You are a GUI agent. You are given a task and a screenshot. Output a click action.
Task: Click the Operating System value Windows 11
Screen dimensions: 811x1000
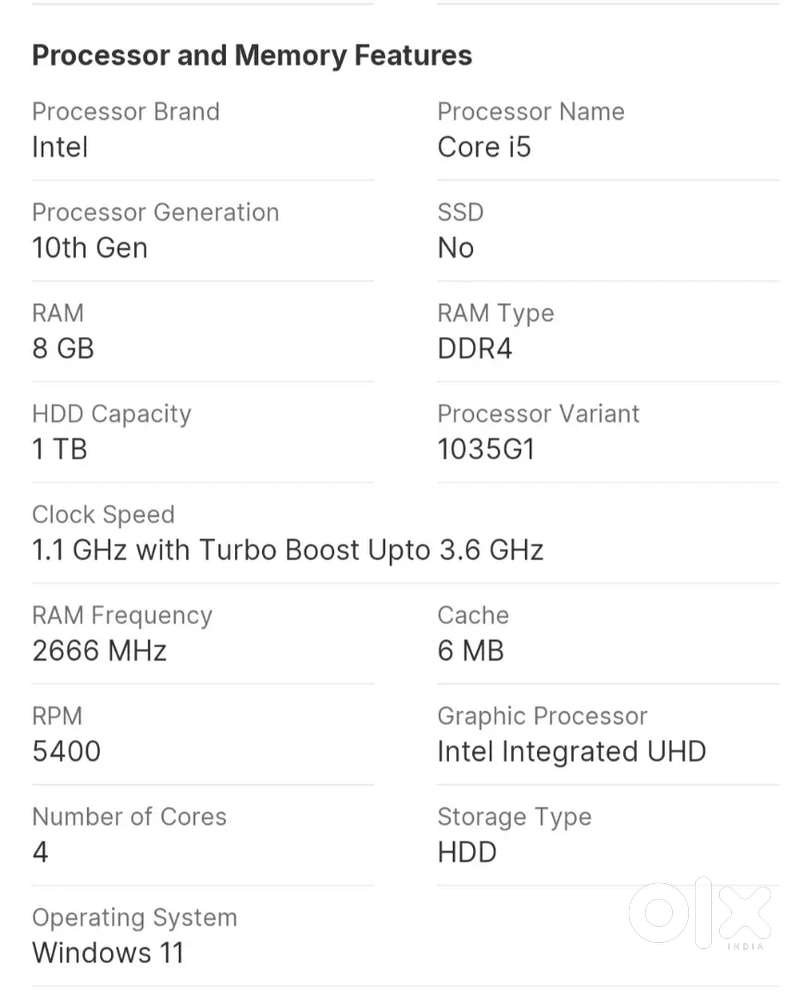[x=108, y=953]
